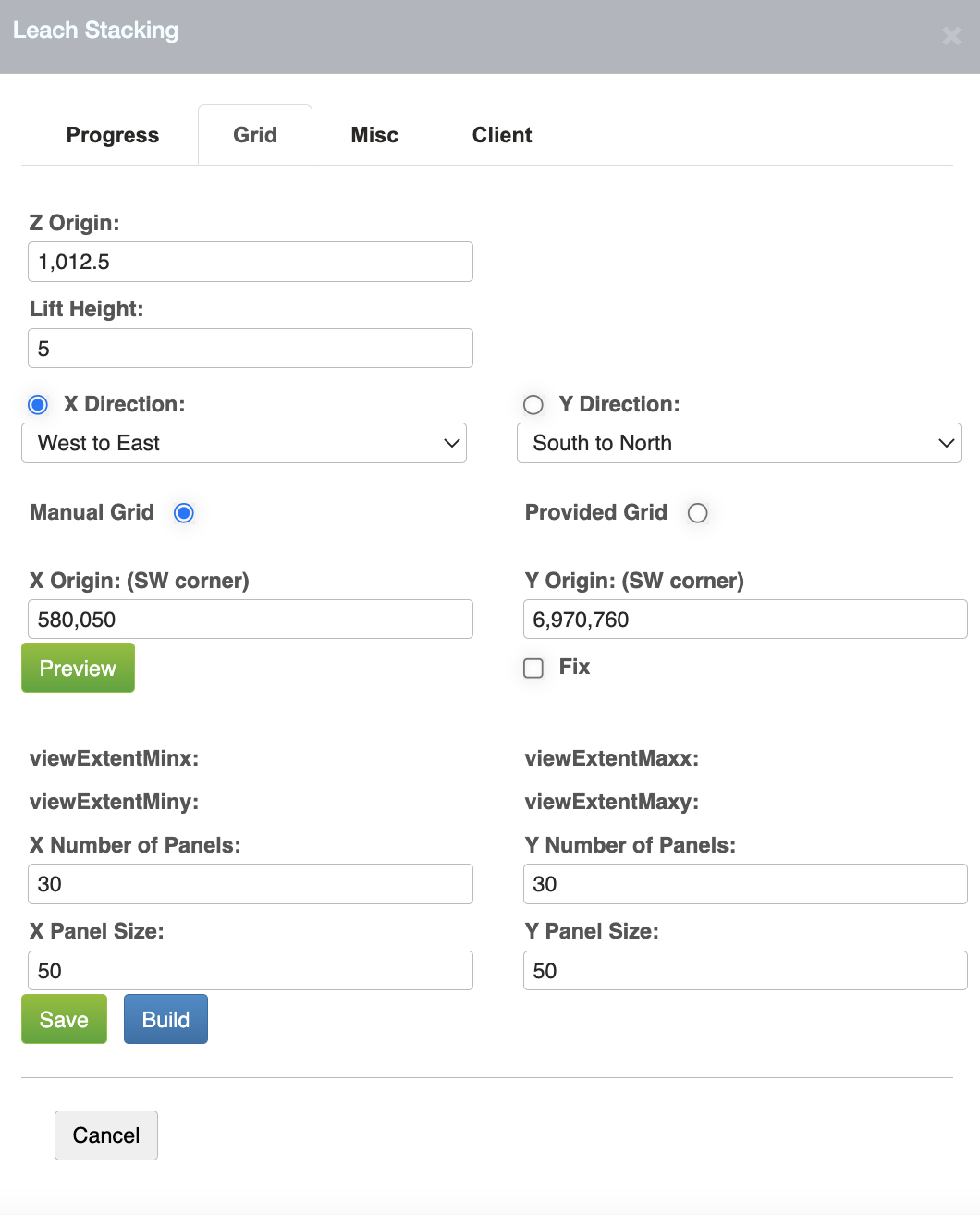
Task: Open the Client tab
Action: point(502,135)
